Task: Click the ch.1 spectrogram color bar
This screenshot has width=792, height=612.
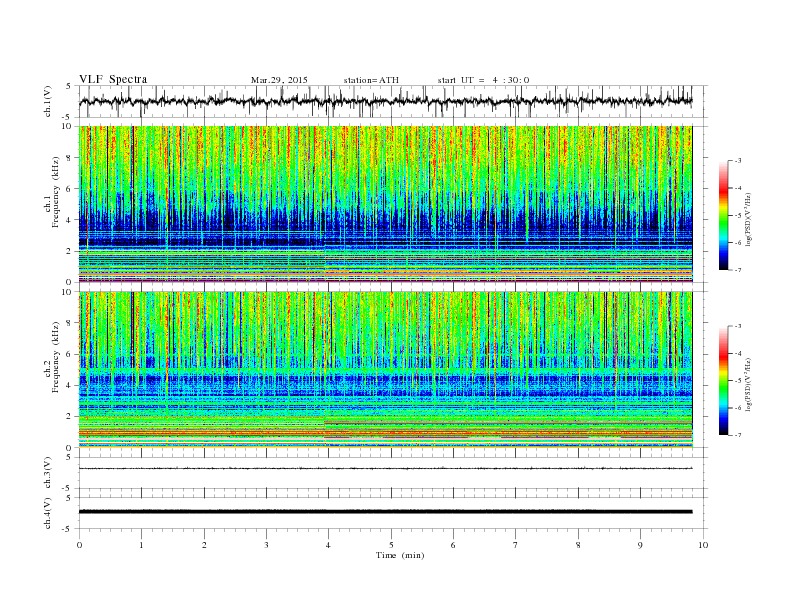Action: coord(723,216)
